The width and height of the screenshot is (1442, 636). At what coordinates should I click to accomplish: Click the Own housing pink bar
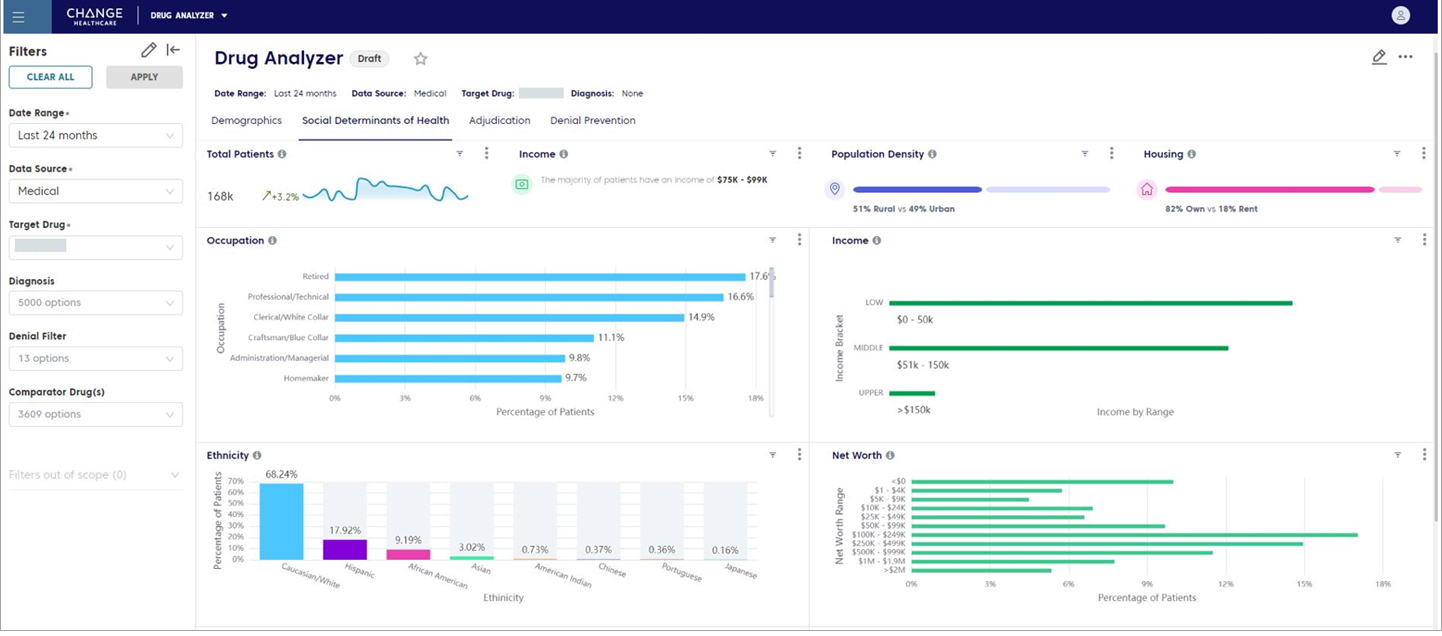coord(1270,189)
